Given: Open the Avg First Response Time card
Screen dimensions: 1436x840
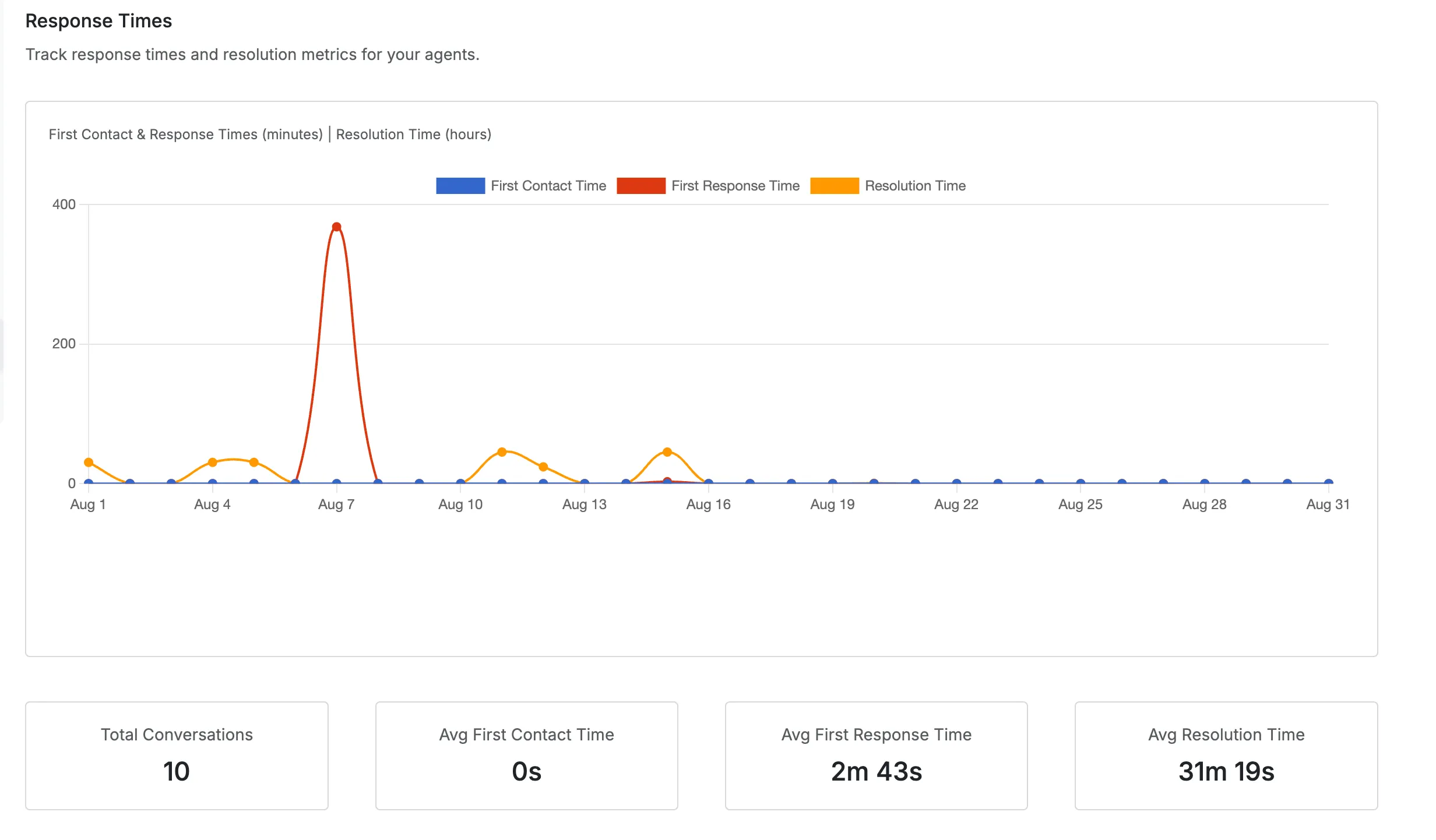Looking at the screenshot, I should tap(877, 756).
